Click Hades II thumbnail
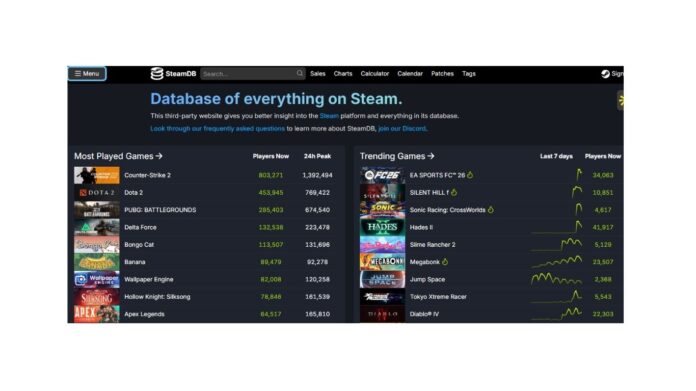This screenshot has width=696, height=391. [x=382, y=227]
